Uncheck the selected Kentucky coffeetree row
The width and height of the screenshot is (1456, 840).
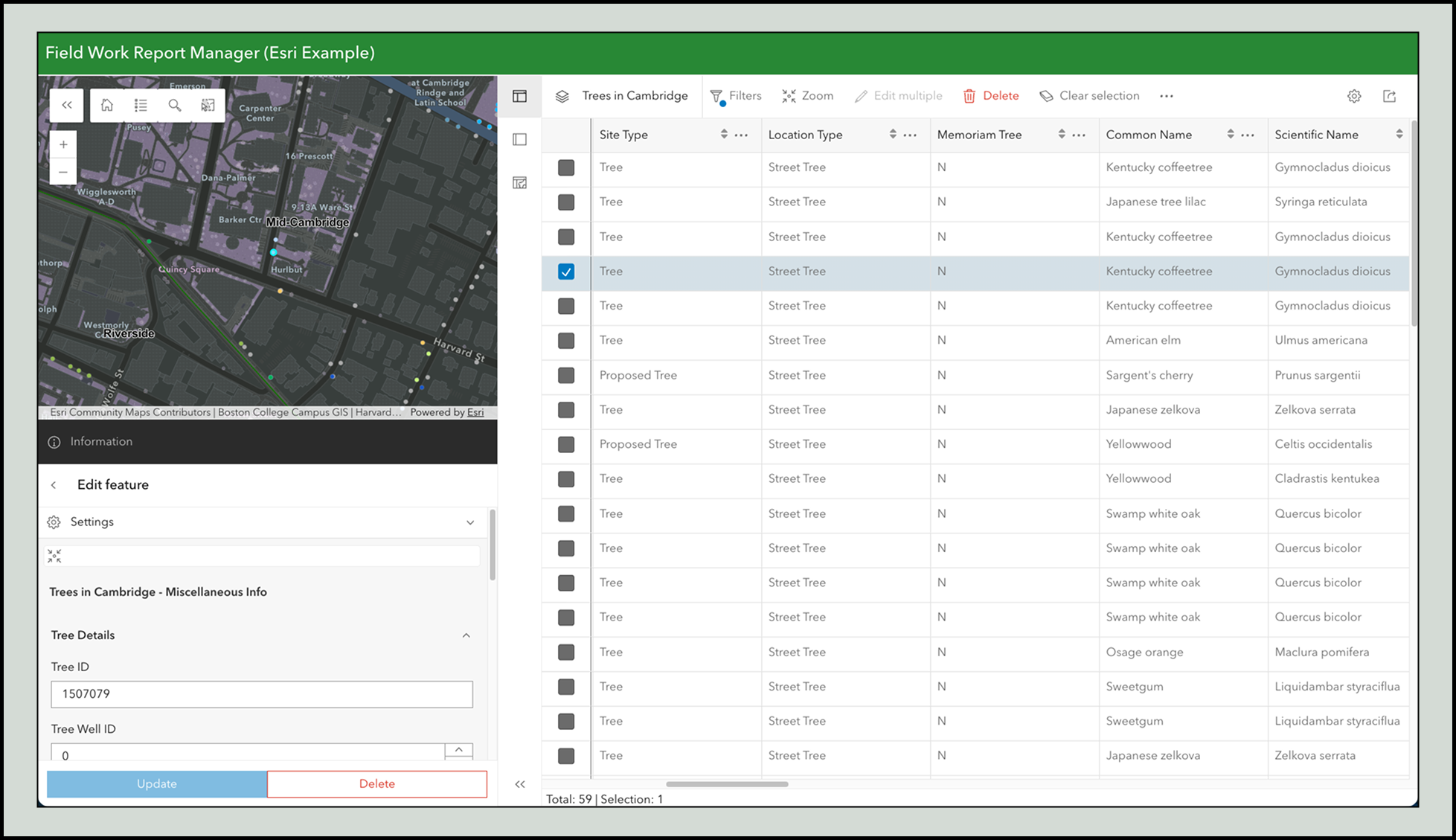click(566, 272)
